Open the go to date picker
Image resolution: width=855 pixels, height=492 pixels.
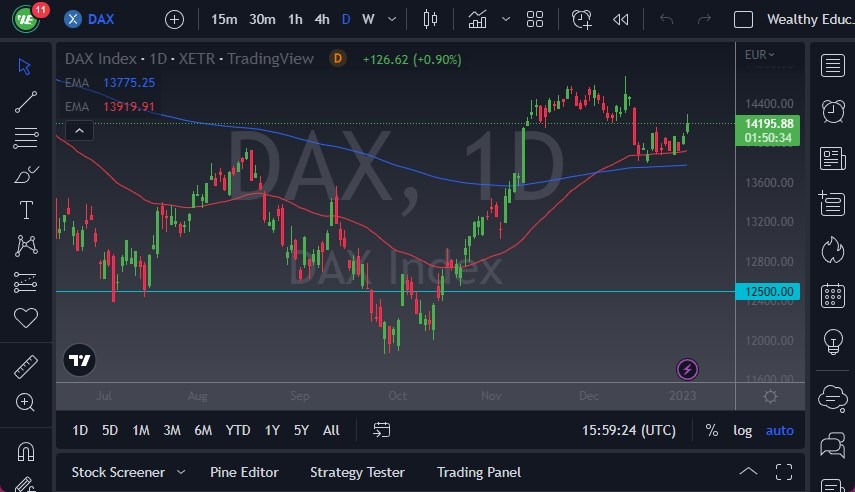click(381, 430)
